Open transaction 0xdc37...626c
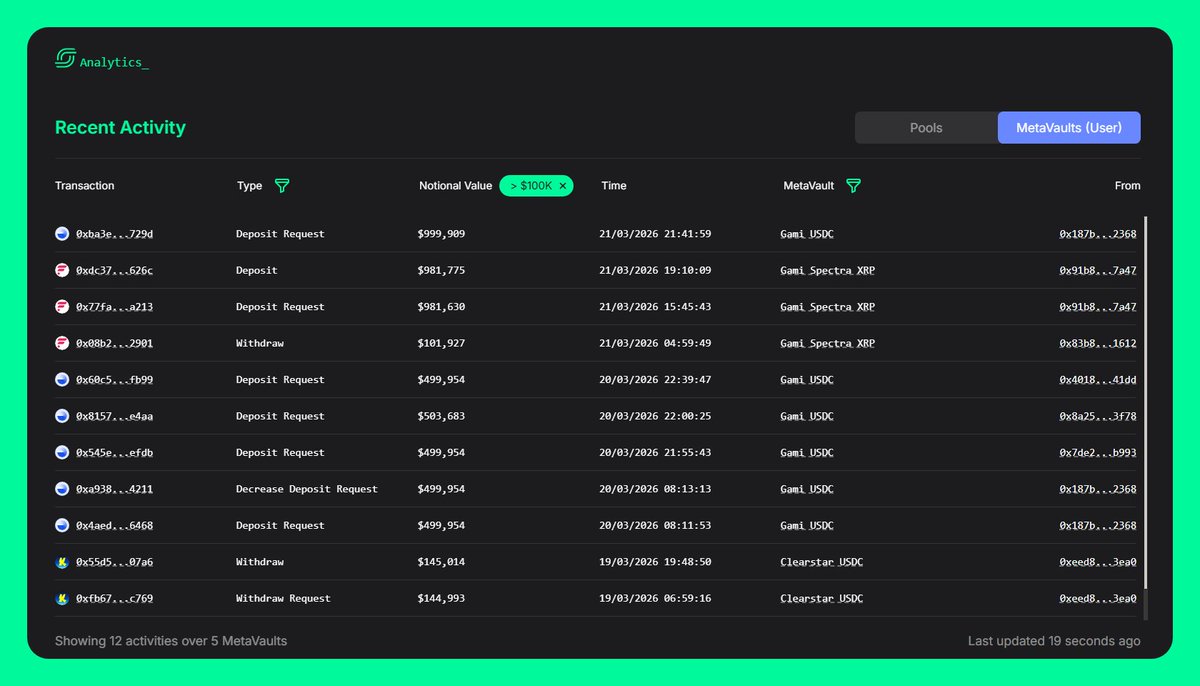The height and width of the screenshot is (686, 1200). 114,270
